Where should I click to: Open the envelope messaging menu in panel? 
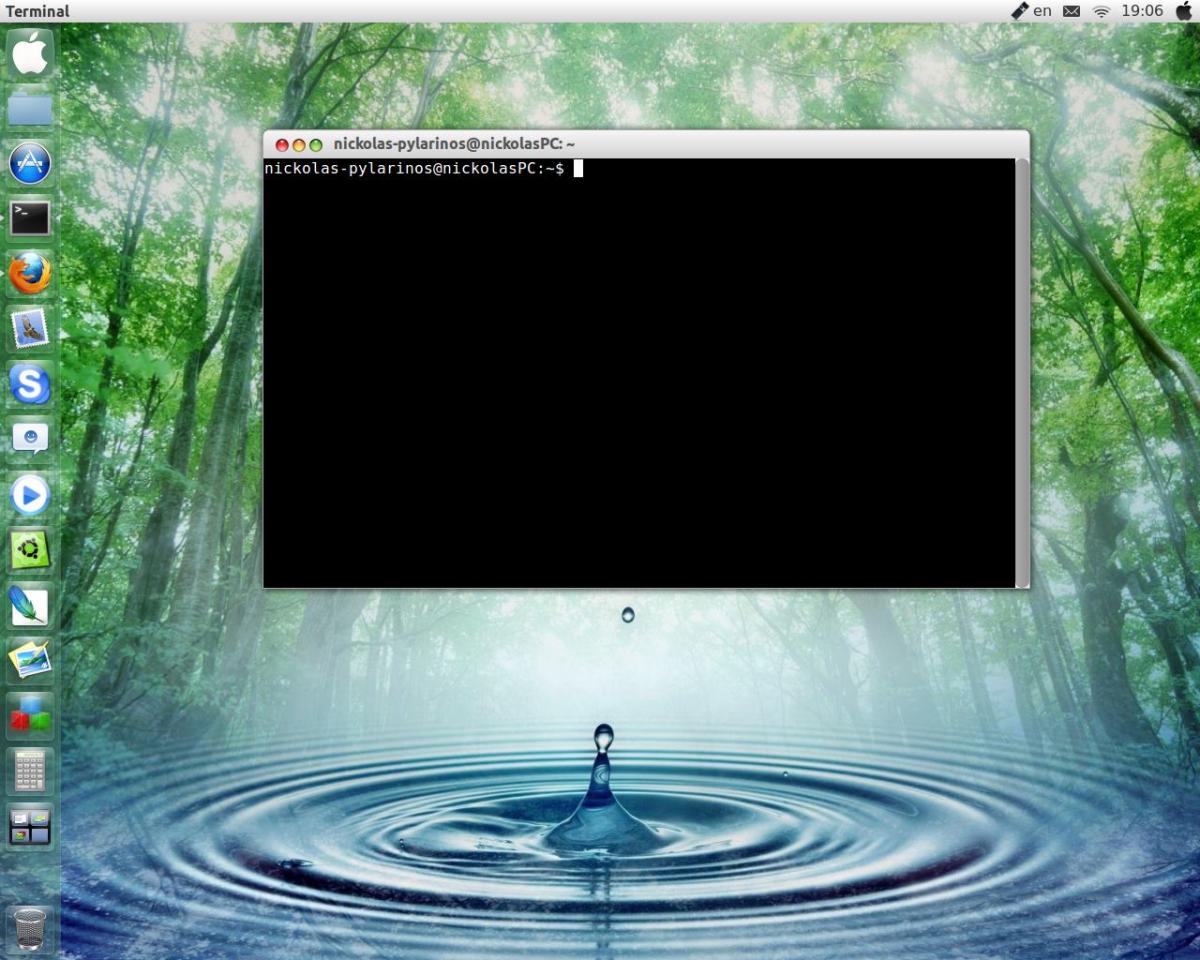(1071, 11)
